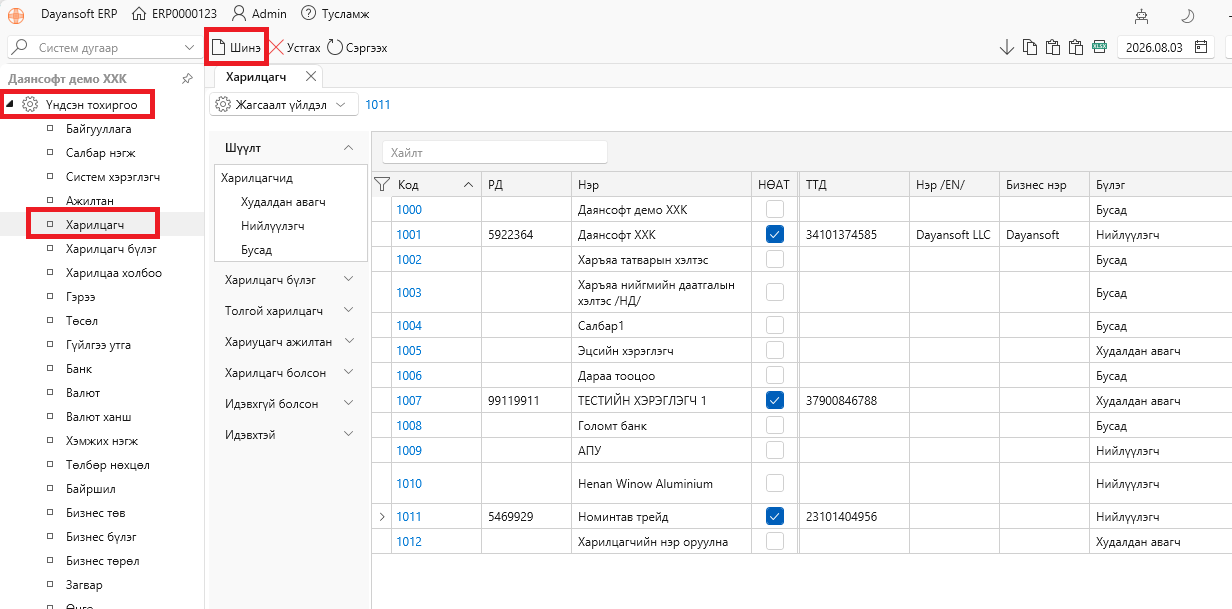This screenshot has width=1232, height=609.
Task: Uncheck НӨАТ for Даянсофт ХХК
Action: pos(774,235)
